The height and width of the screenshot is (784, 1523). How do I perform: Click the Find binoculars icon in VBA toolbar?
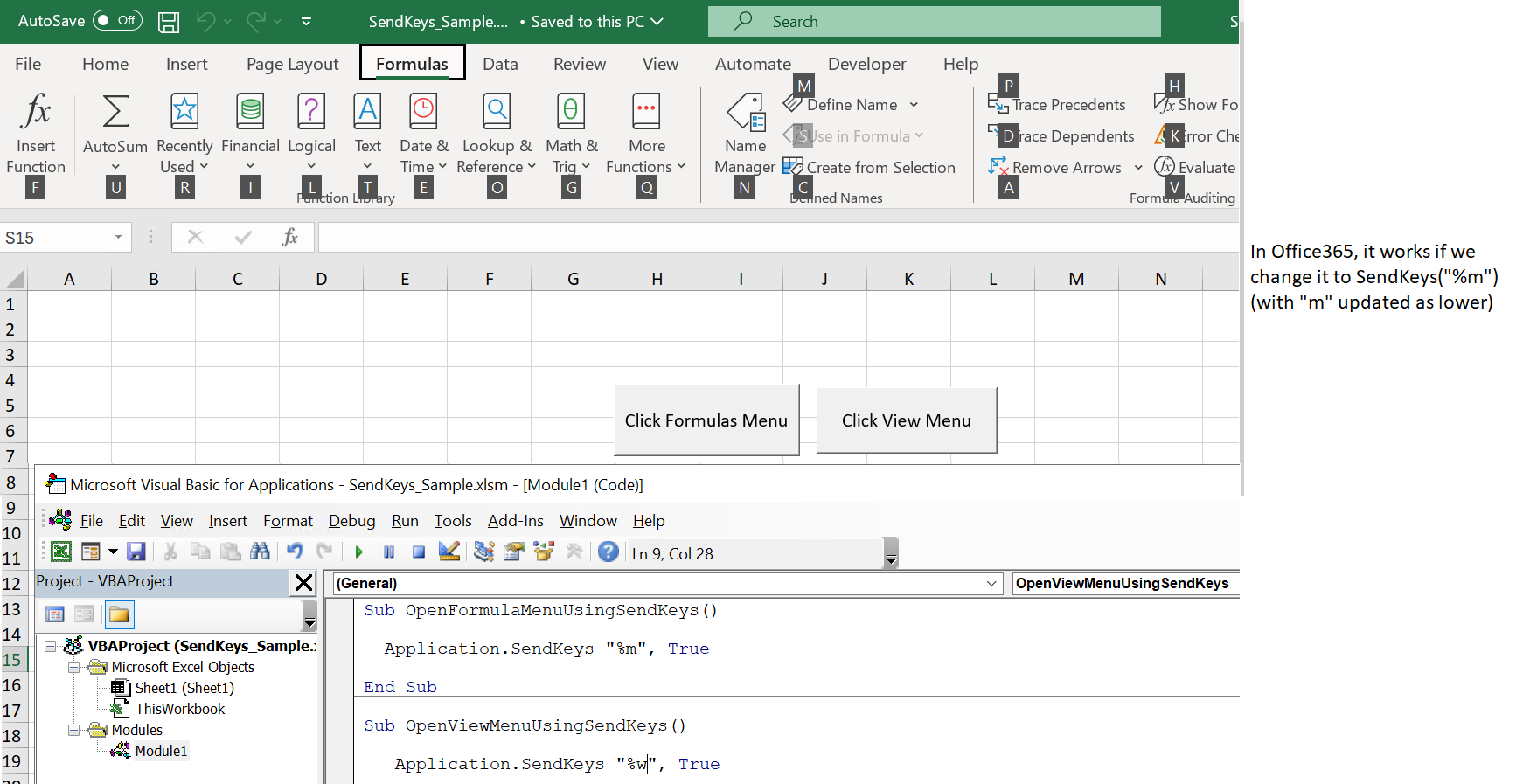click(x=260, y=552)
